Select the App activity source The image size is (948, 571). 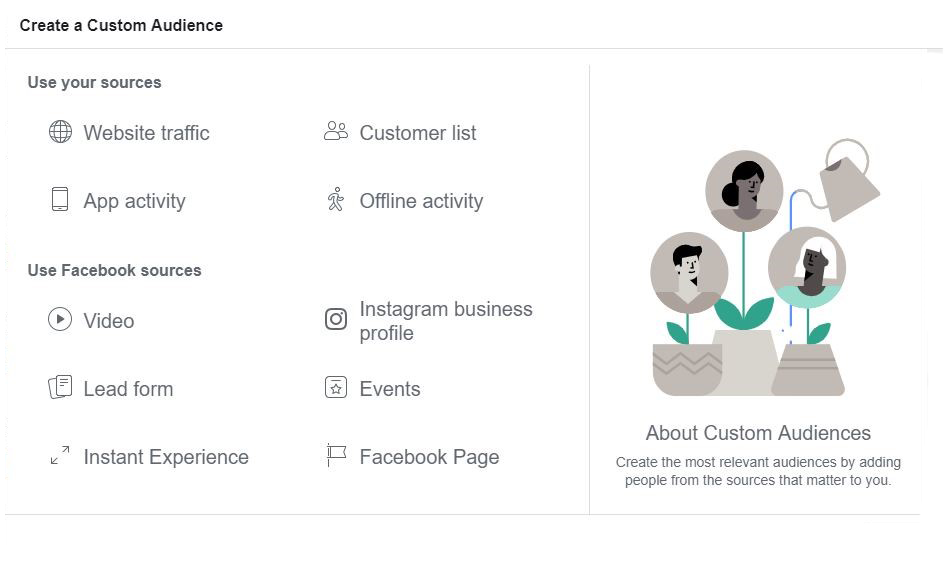(134, 201)
